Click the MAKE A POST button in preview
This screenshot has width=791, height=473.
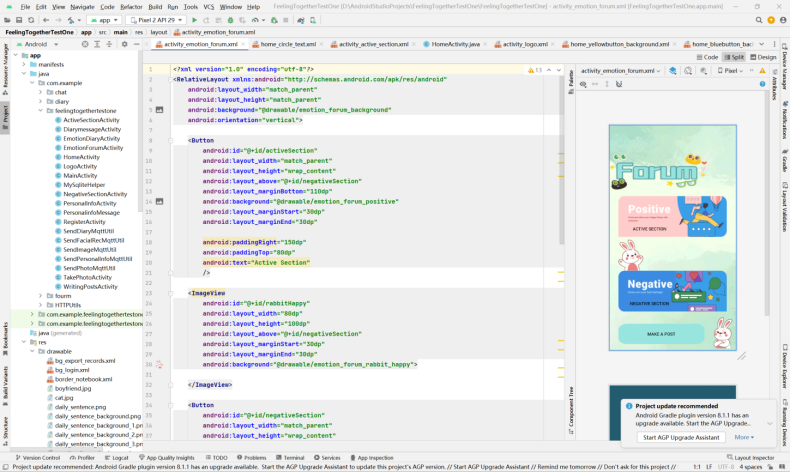click(x=661, y=334)
